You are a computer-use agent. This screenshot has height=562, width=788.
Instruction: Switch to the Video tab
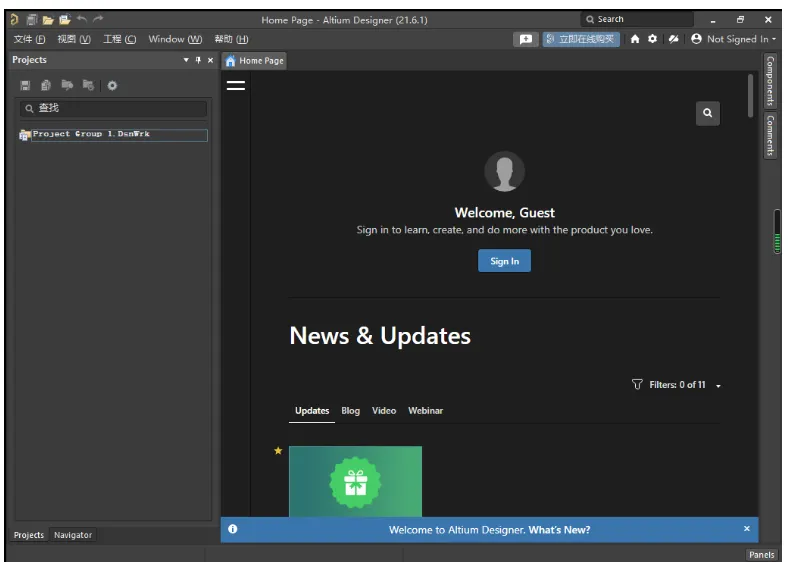[x=384, y=411]
